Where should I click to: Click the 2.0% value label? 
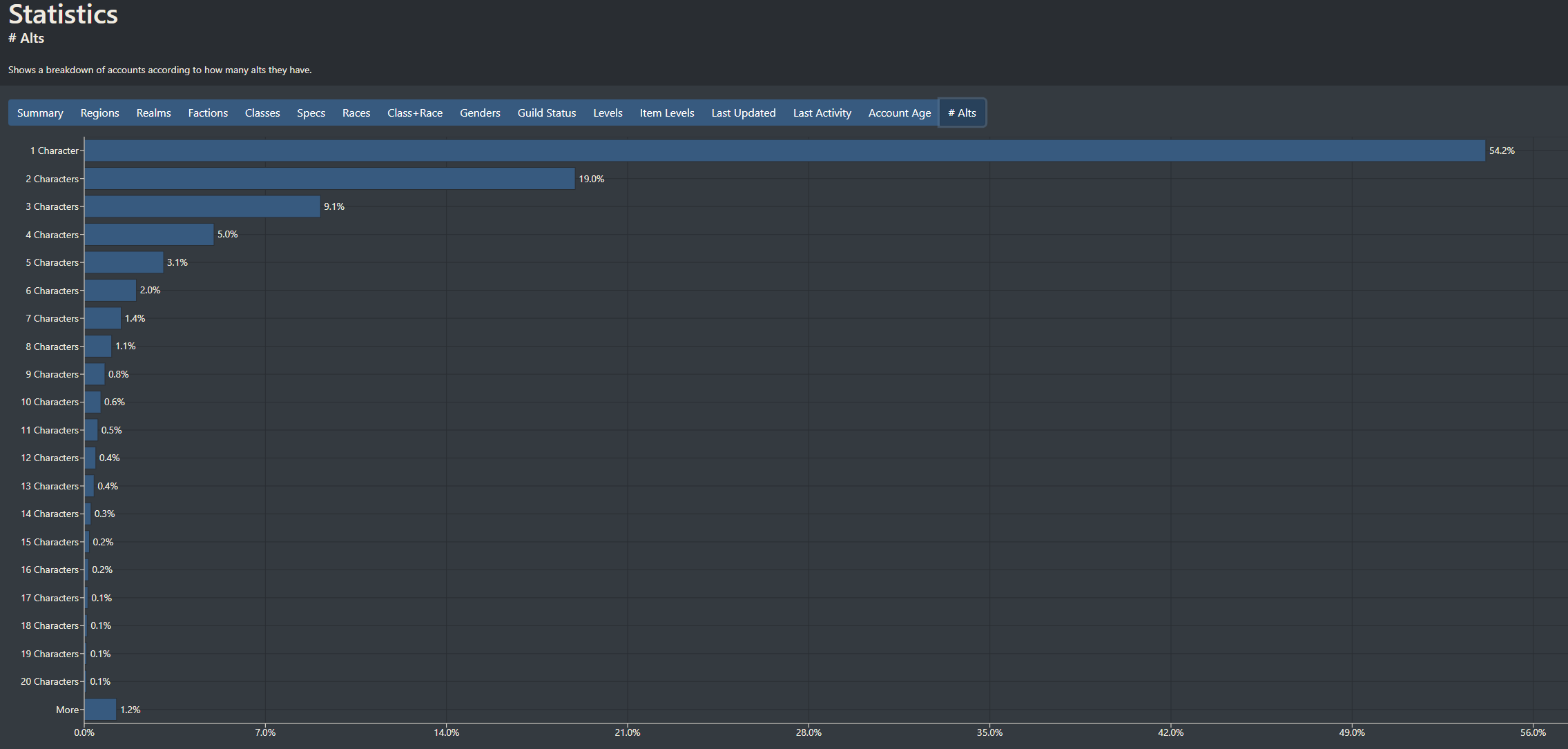(x=150, y=291)
